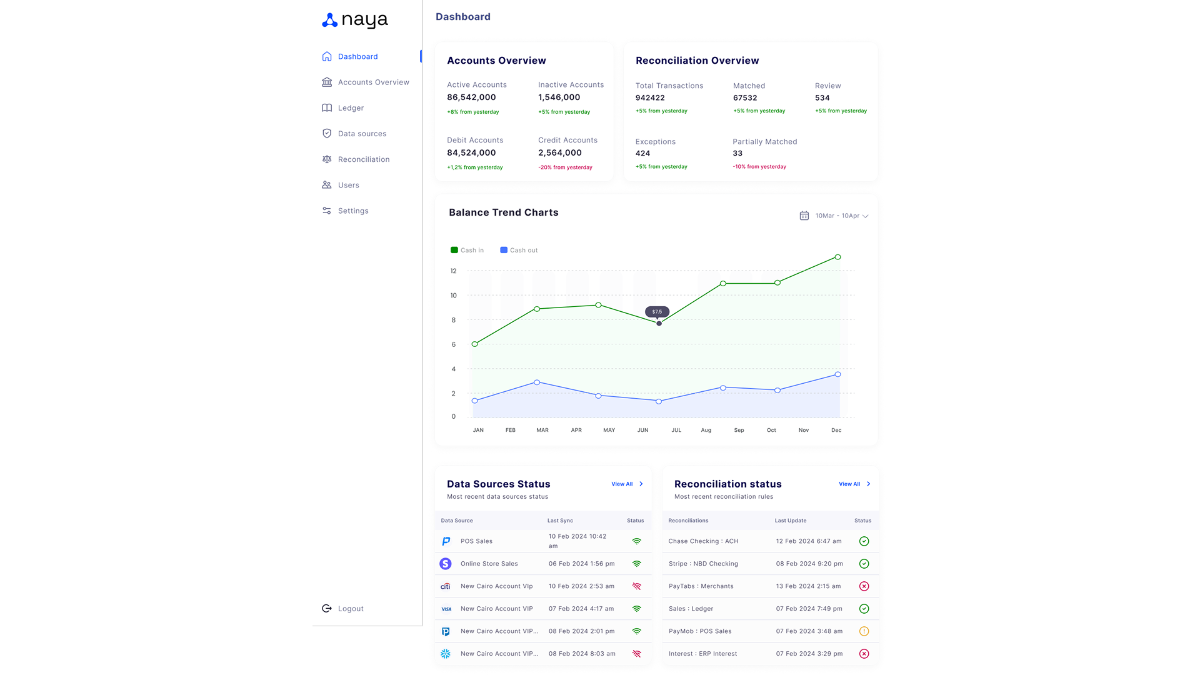
Task: Click Last Update column header
Action: [x=790, y=520]
